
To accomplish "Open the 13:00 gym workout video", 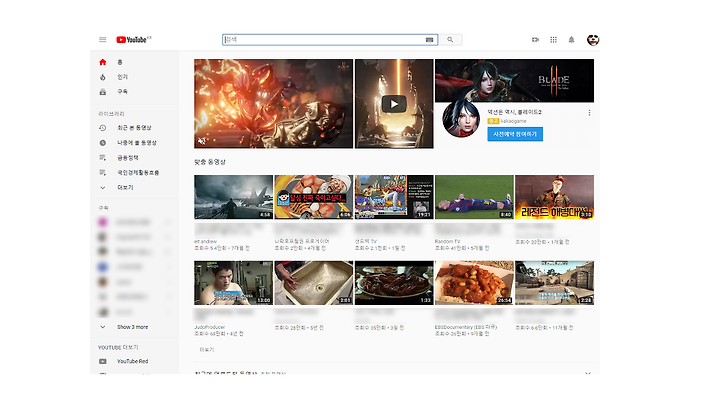I will tap(233, 283).
